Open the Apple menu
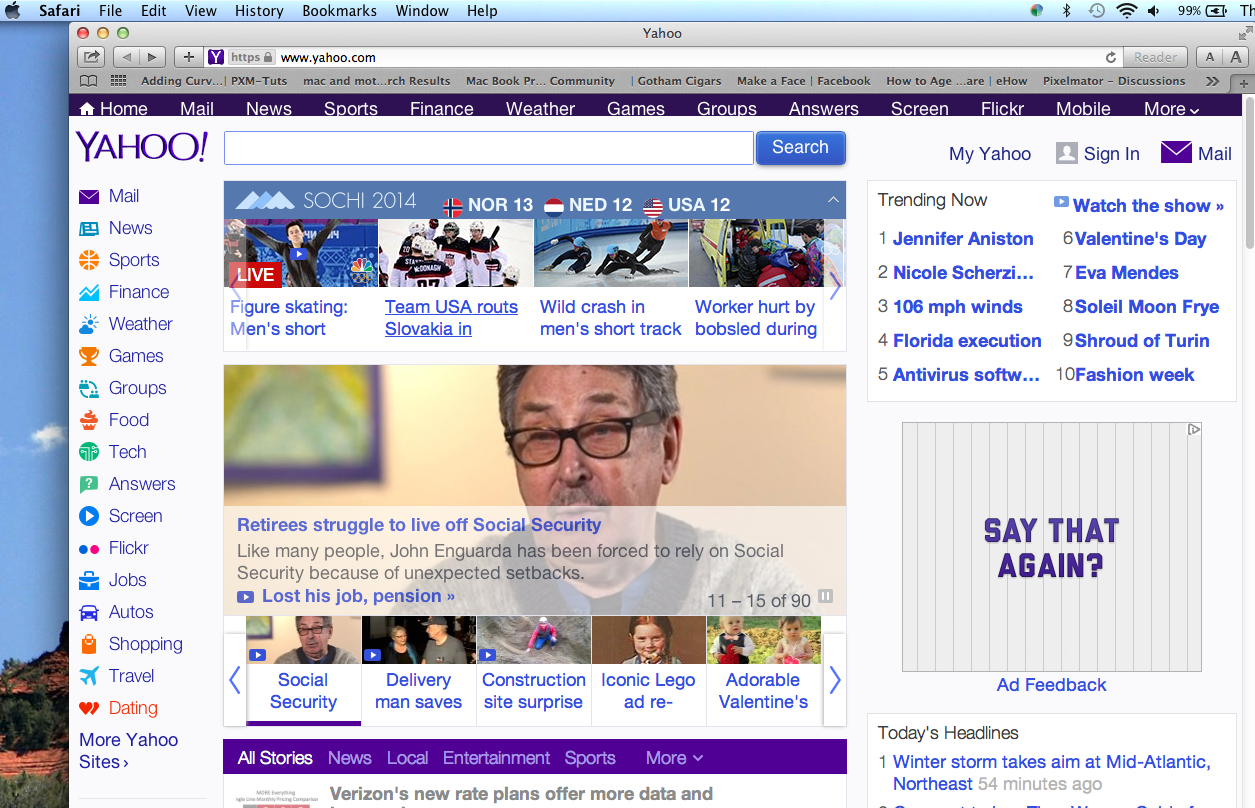 pos(13,11)
